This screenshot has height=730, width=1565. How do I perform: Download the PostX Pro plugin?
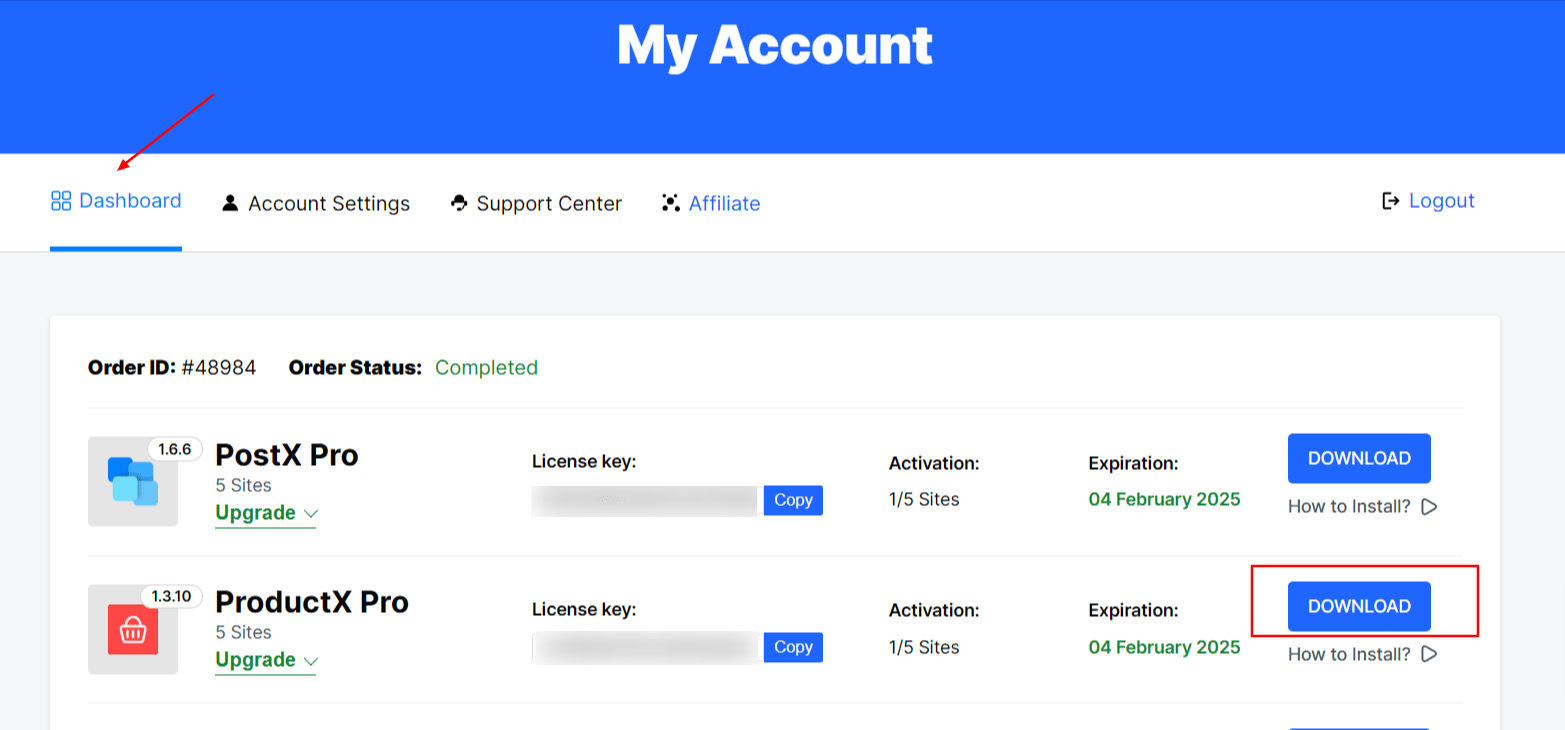click(1358, 458)
